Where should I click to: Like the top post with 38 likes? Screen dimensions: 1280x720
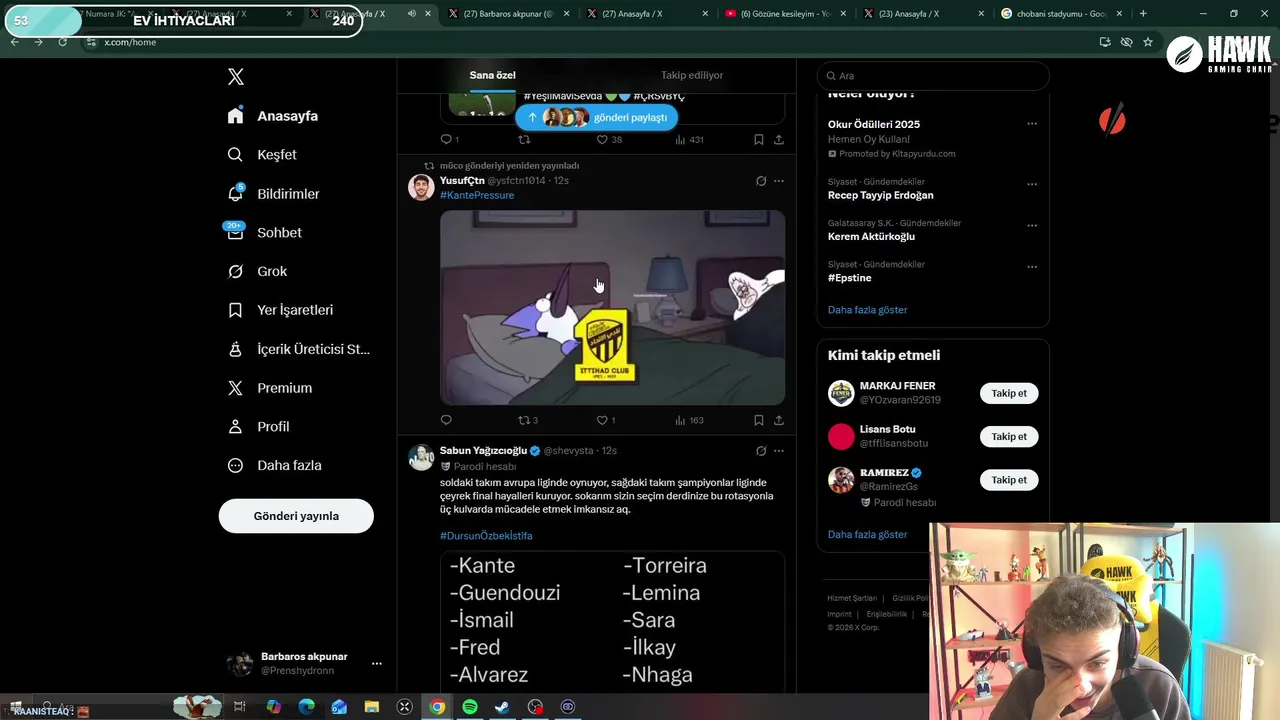(609, 140)
